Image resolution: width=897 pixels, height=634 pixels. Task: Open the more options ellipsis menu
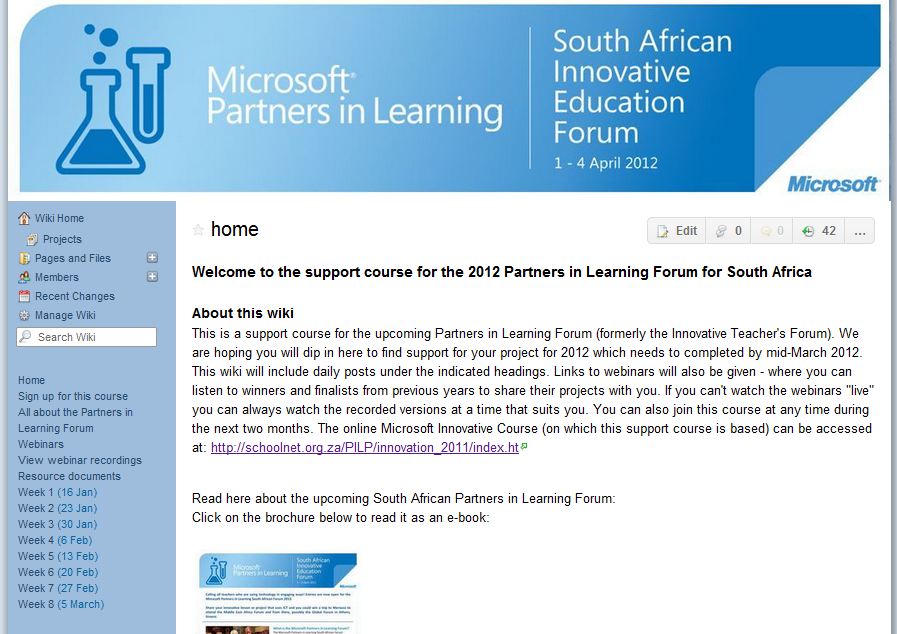(x=859, y=231)
